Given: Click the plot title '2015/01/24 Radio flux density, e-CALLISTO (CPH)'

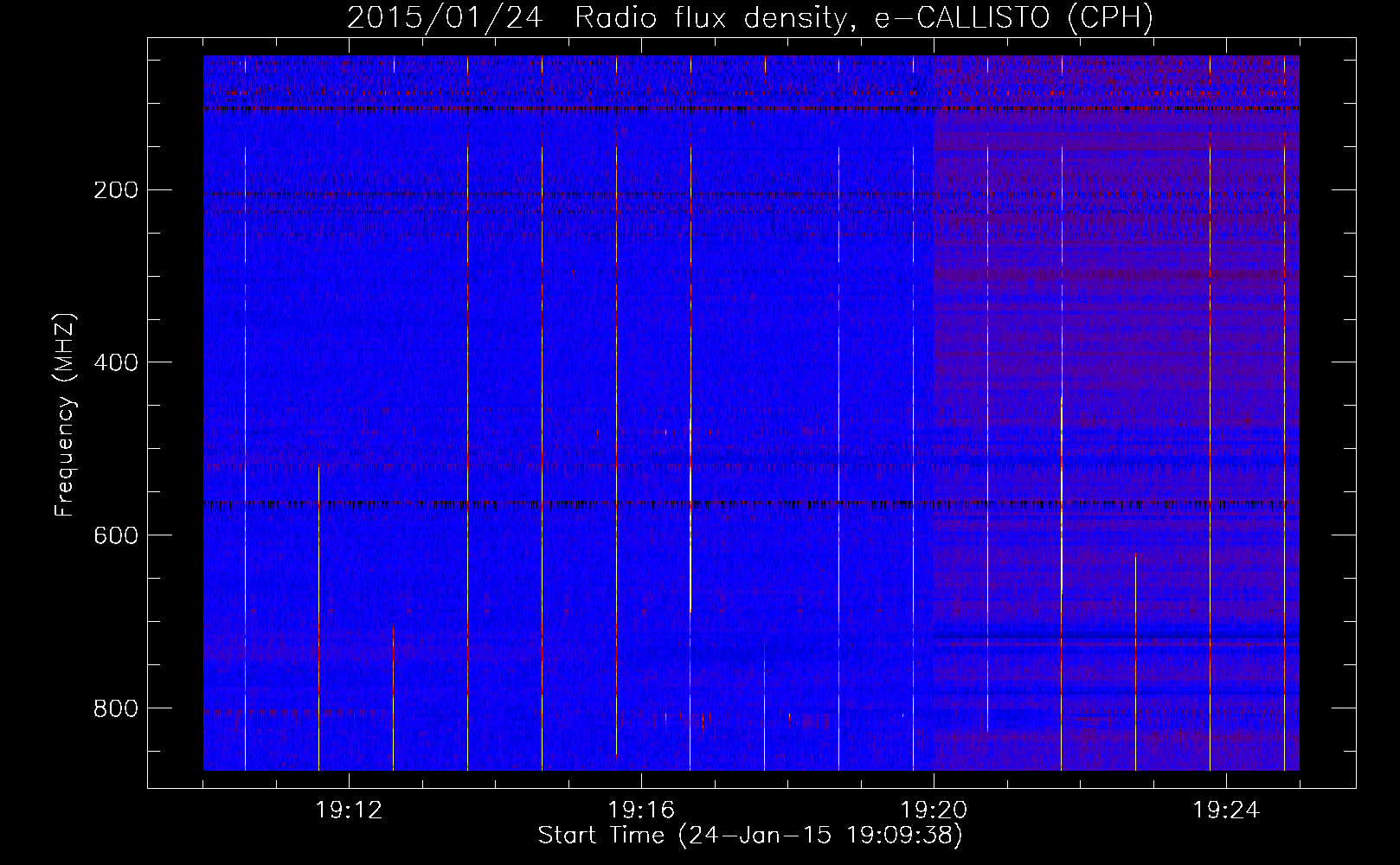Looking at the screenshot, I should [750, 18].
